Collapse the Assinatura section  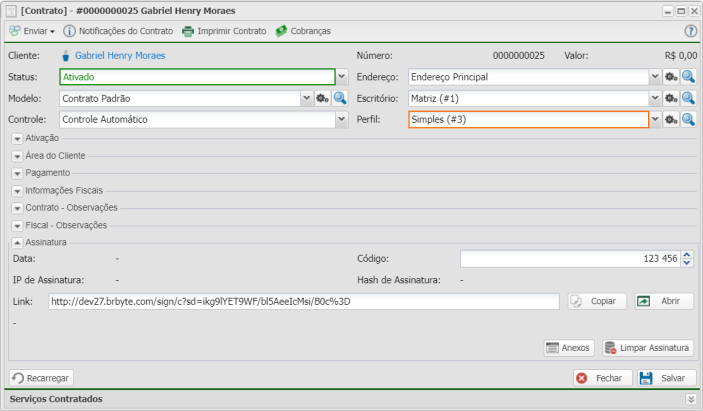18,242
